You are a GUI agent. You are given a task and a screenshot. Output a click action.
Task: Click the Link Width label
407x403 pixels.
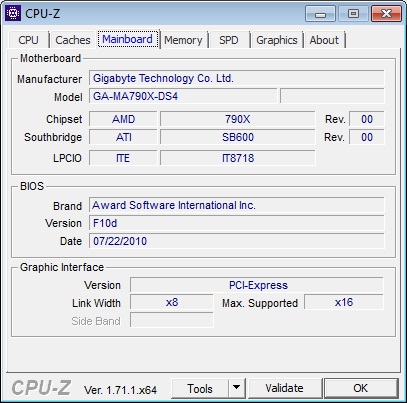click(96, 303)
